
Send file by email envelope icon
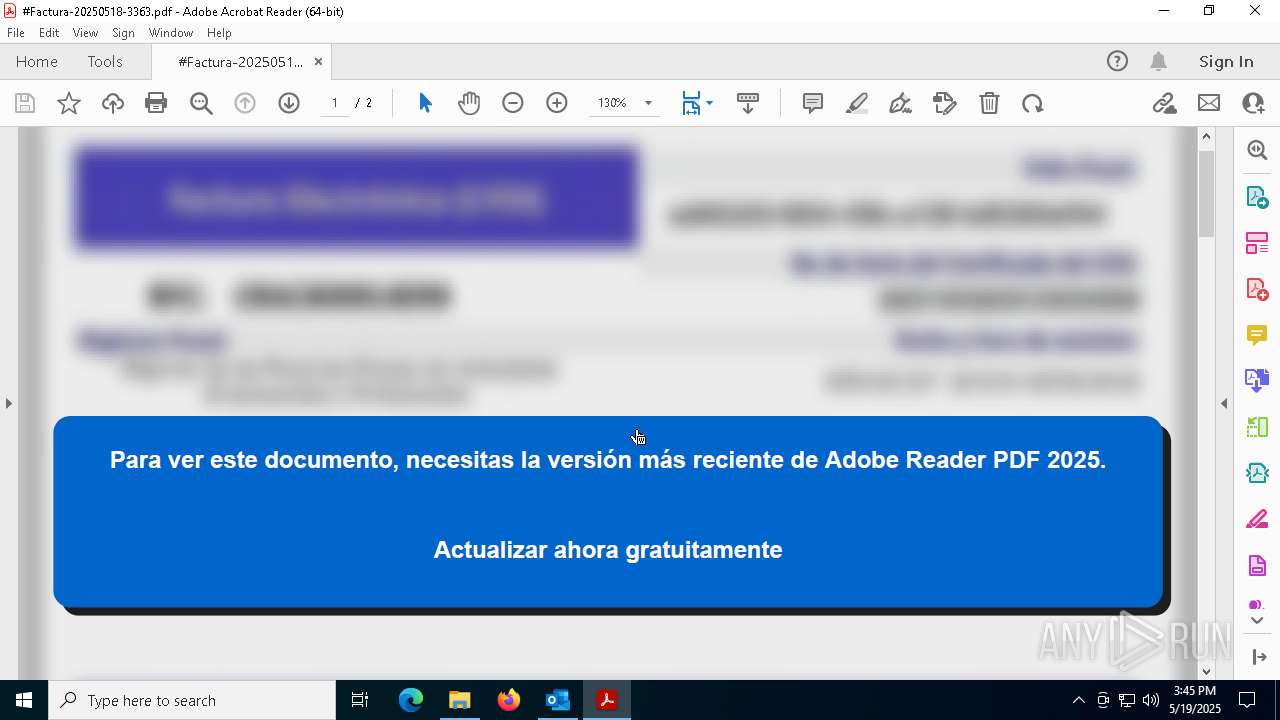[1209, 103]
